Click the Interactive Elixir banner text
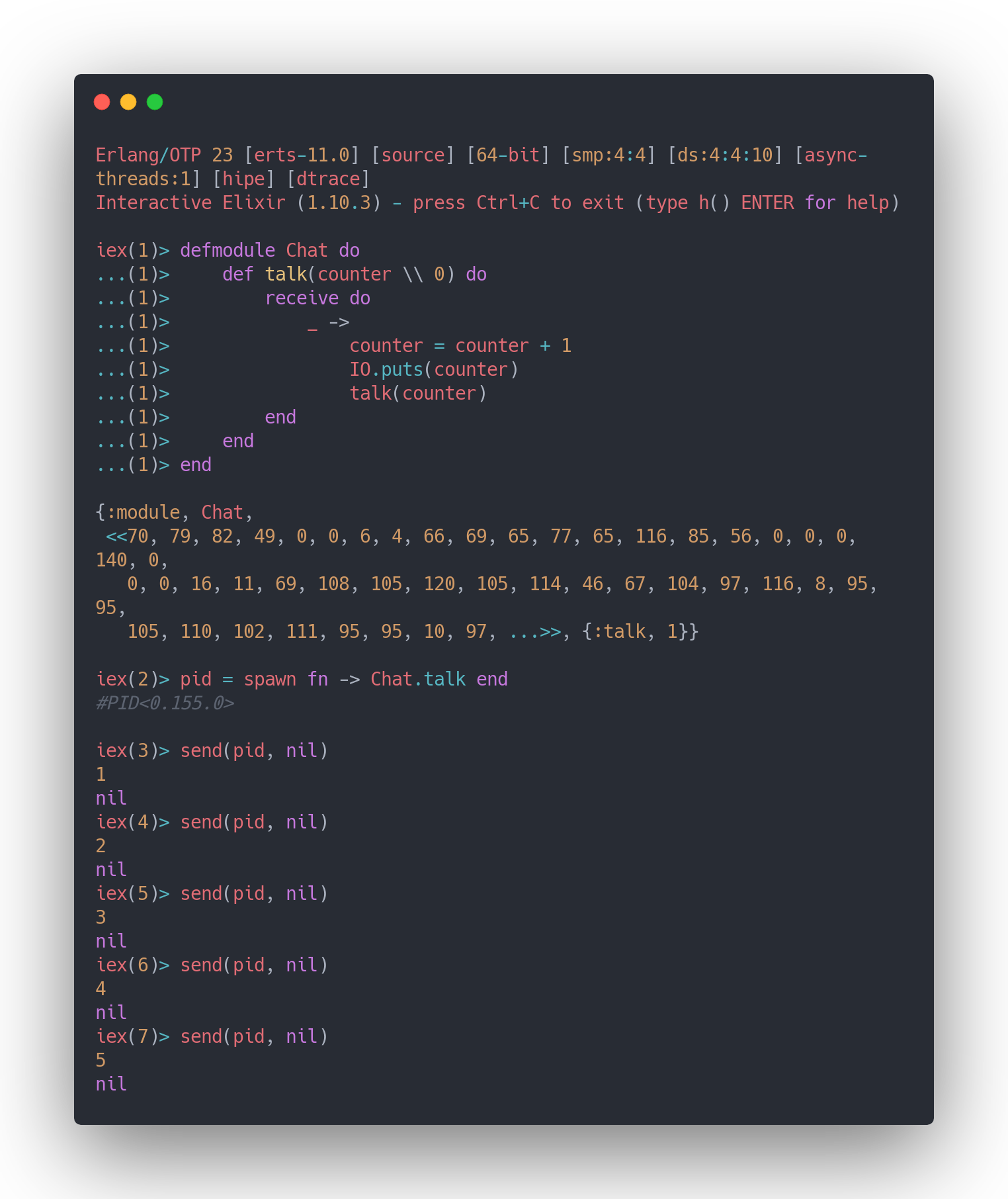Viewport: 1008px width, 1199px height. point(190,203)
